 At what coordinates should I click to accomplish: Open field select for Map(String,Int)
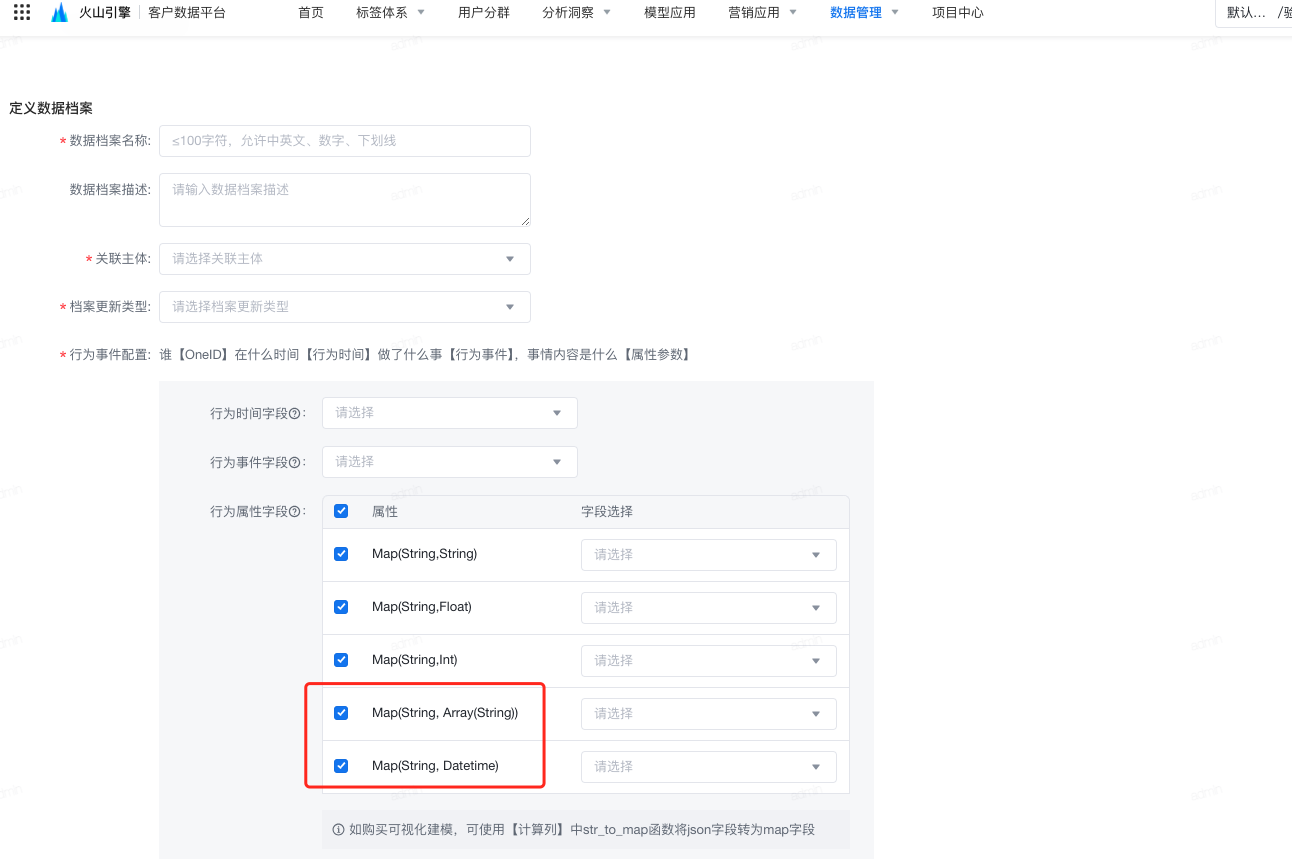click(709, 661)
